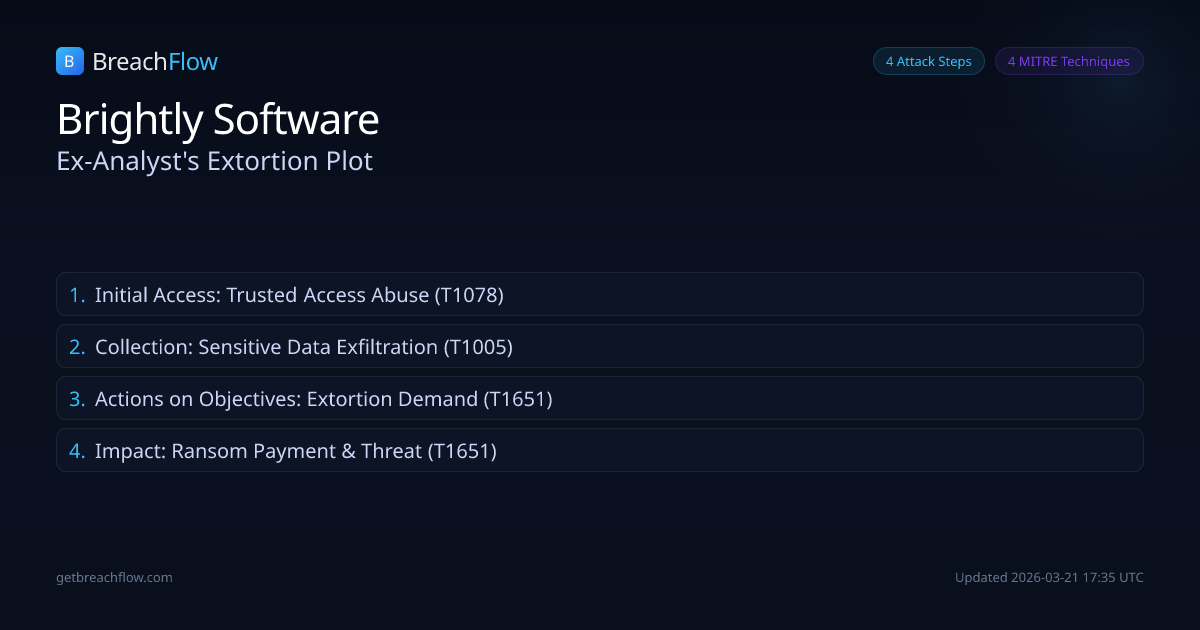Click the blue BreachFlow 'B' logo icon

69,61
